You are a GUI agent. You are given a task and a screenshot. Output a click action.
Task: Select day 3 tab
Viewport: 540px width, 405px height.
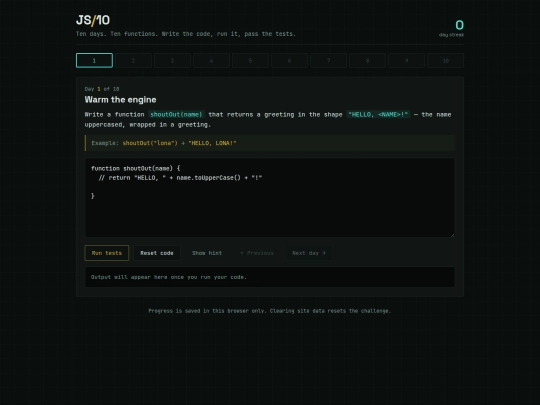(172, 61)
